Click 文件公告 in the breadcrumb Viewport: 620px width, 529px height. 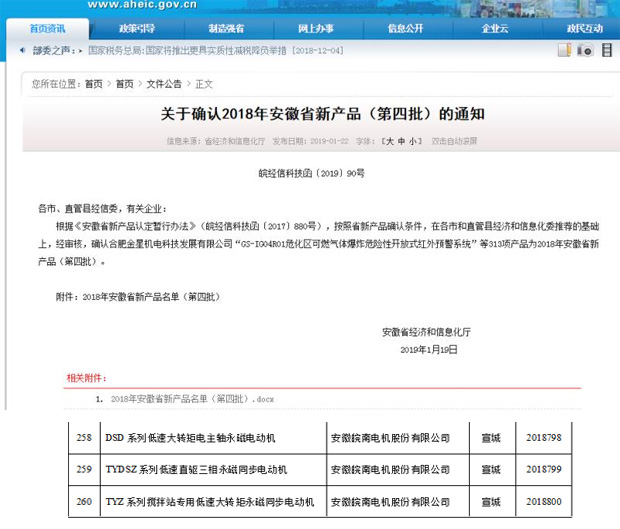(165, 84)
